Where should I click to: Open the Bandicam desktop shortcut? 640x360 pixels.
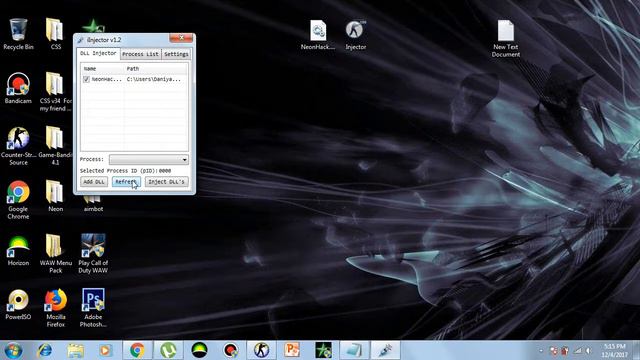(x=18, y=88)
